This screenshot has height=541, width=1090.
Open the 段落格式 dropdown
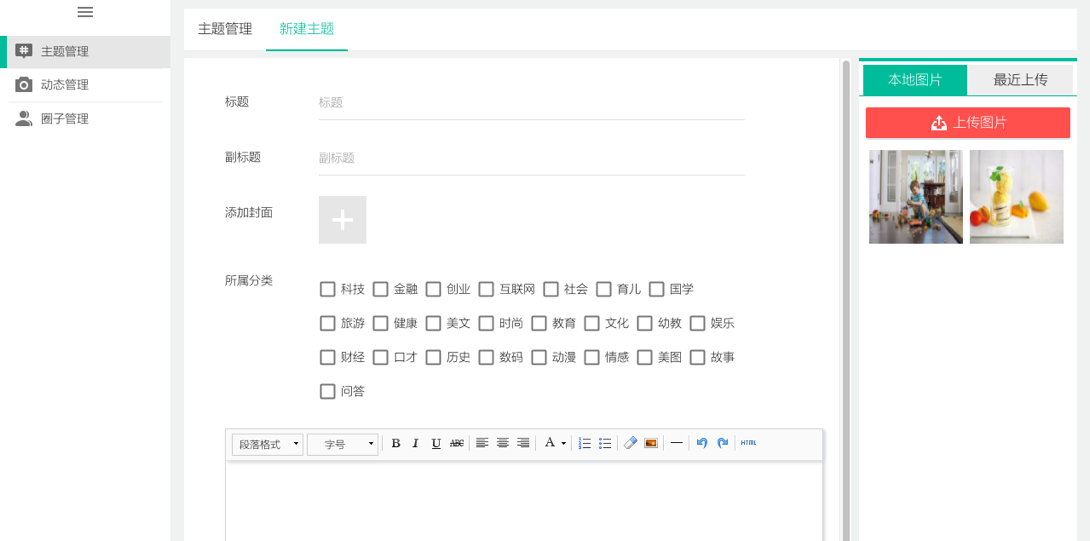[268, 444]
